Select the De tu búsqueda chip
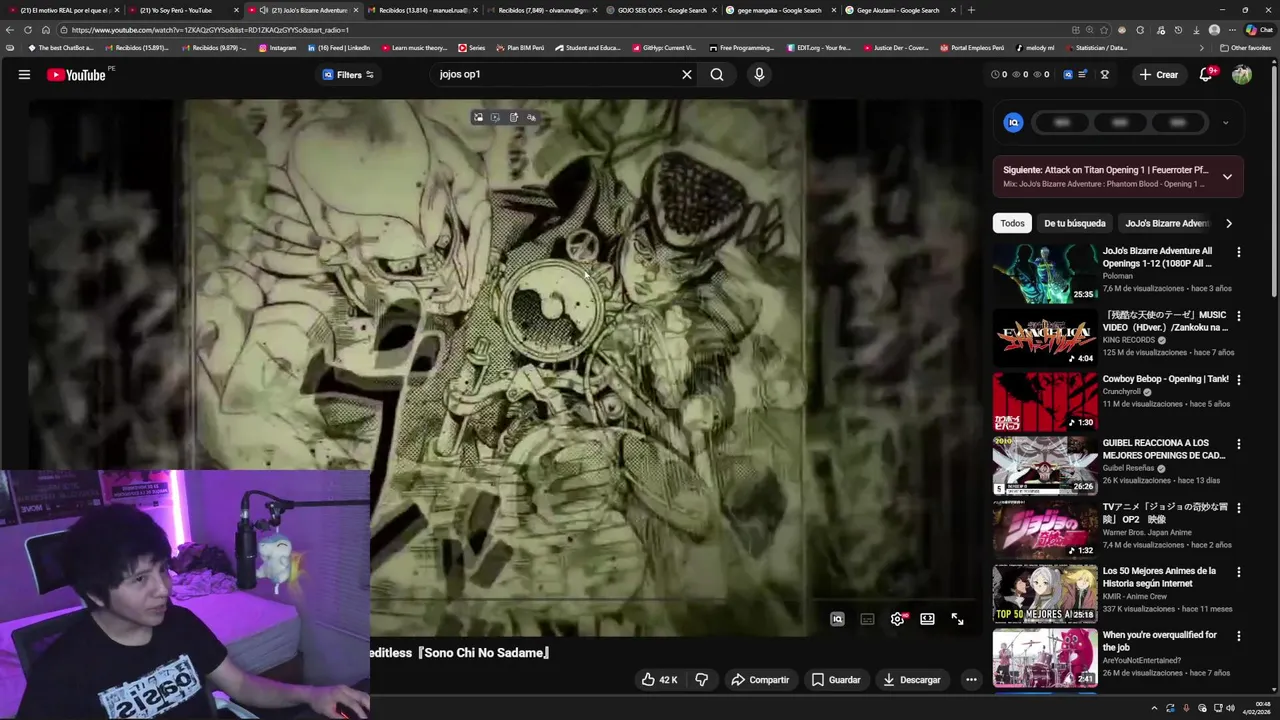Image resolution: width=1280 pixels, height=720 pixels. coord(1074,223)
